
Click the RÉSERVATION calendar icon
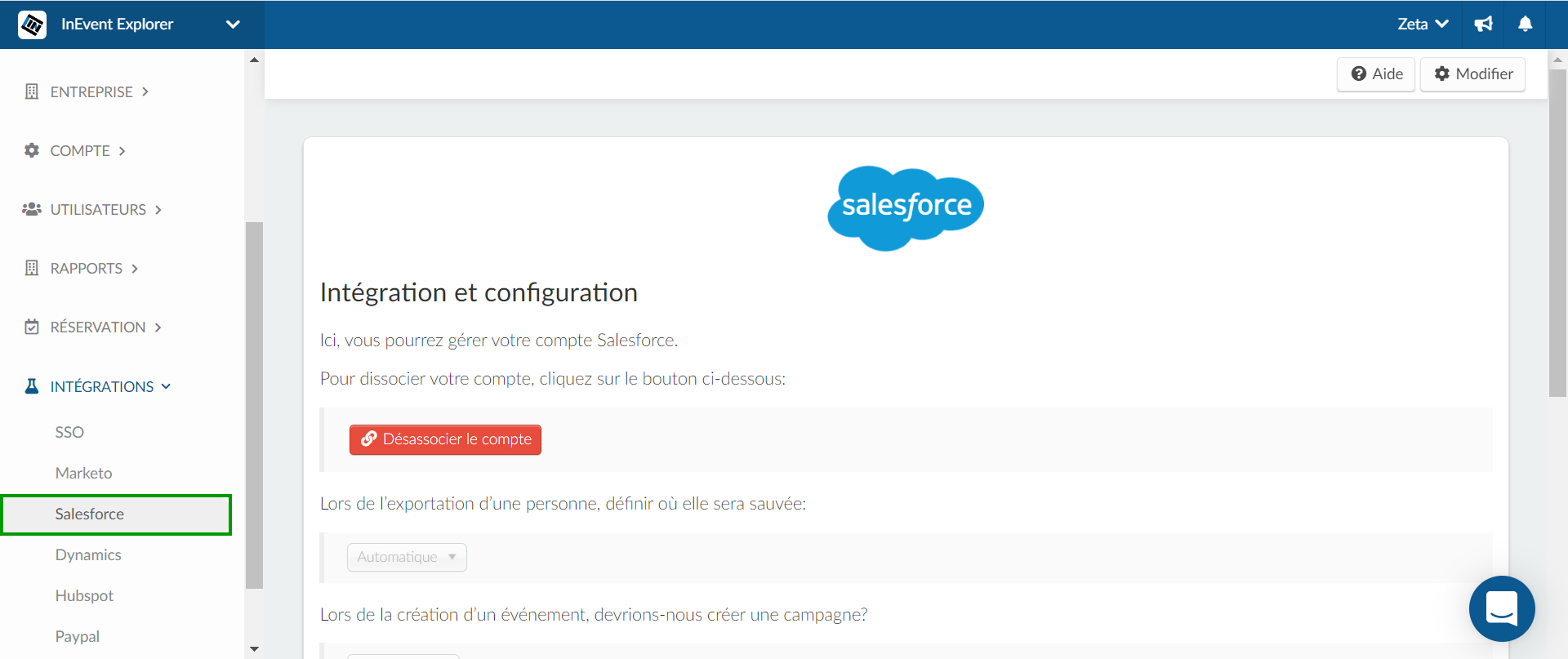click(x=32, y=327)
